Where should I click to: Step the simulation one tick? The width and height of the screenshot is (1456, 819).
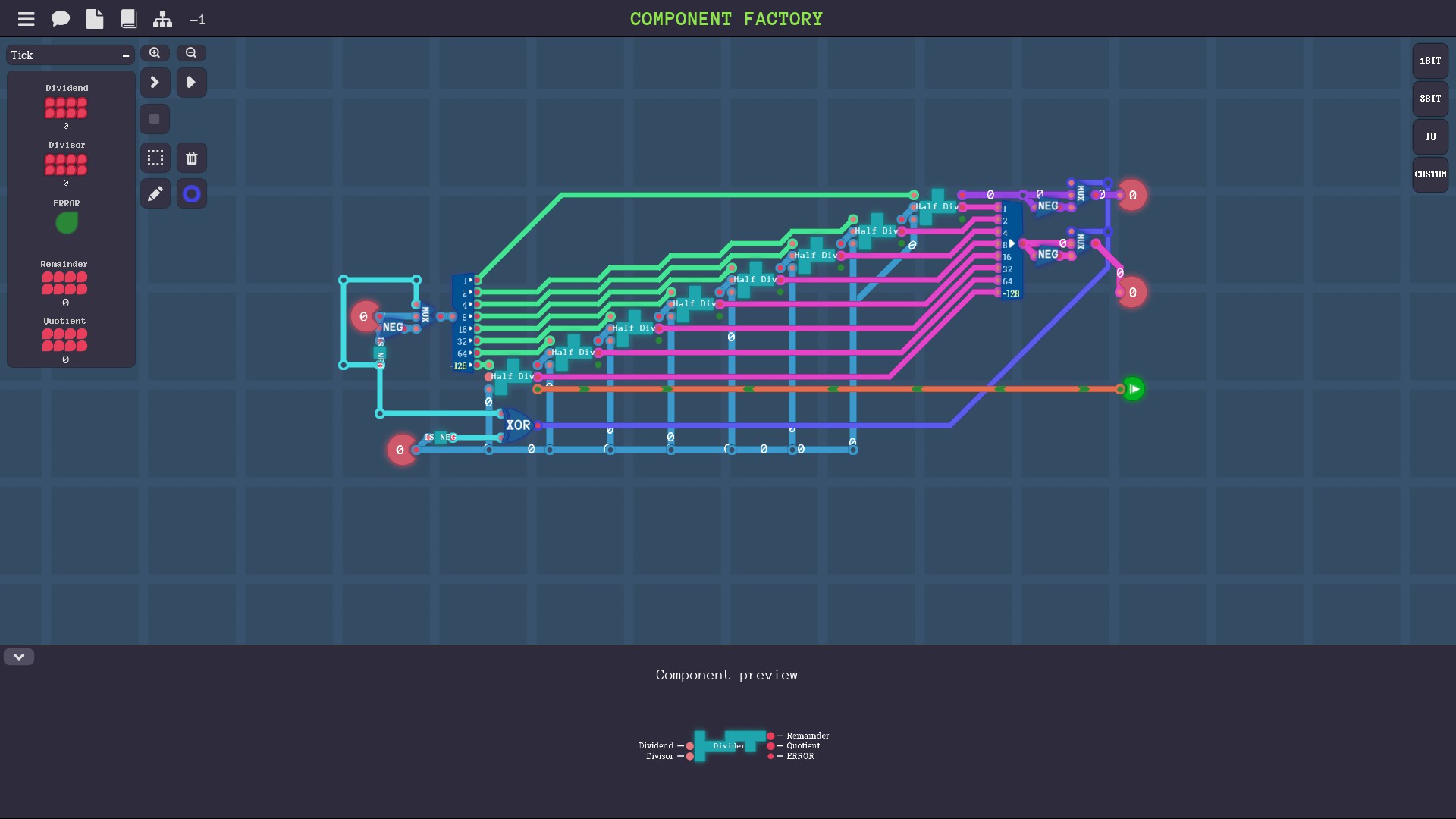(x=155, y=82)
